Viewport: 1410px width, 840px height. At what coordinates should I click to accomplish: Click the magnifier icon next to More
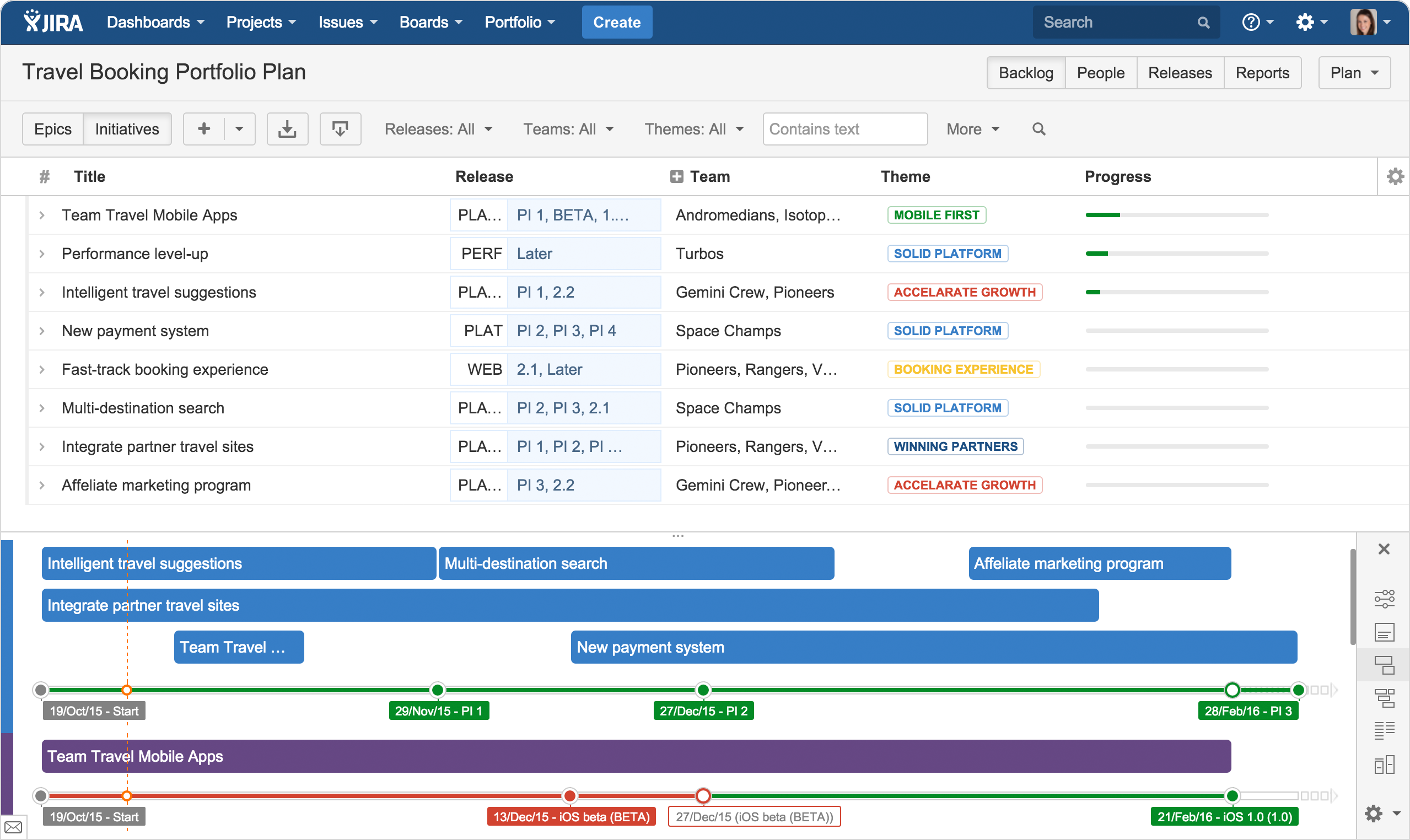click(1038, 129)
